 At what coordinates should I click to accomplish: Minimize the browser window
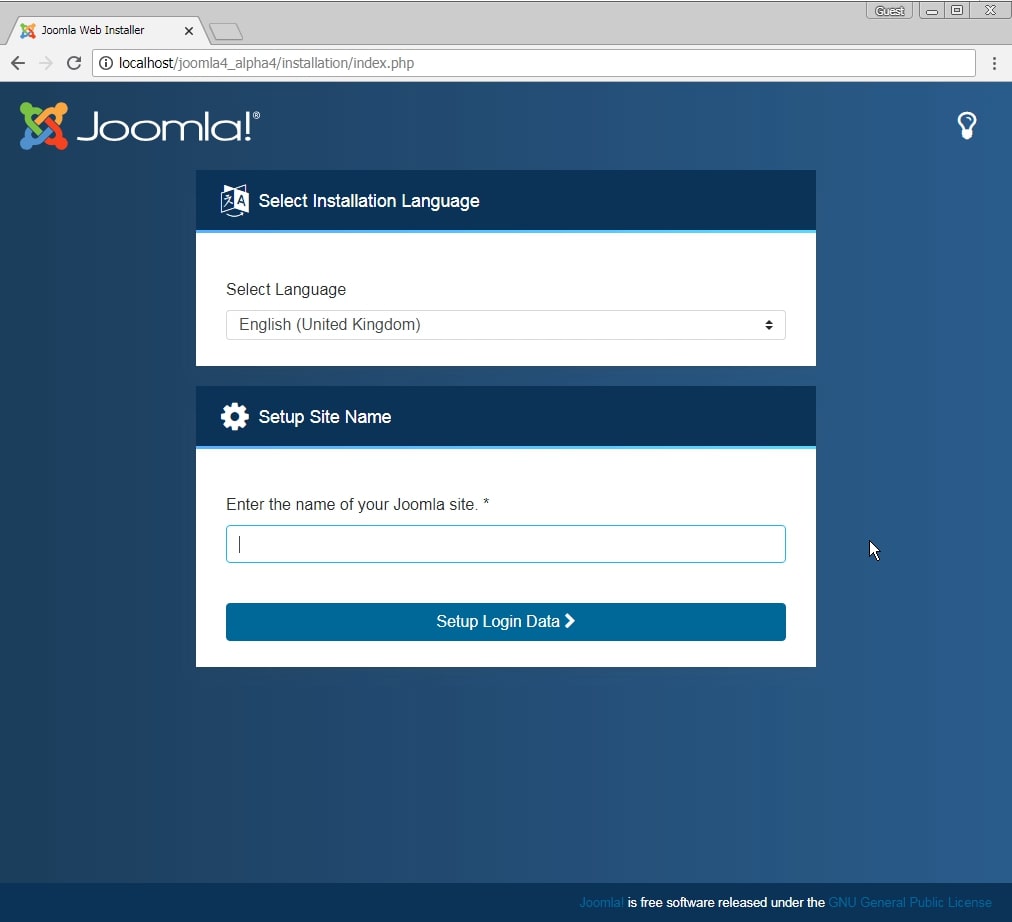[x=931, y=10]
